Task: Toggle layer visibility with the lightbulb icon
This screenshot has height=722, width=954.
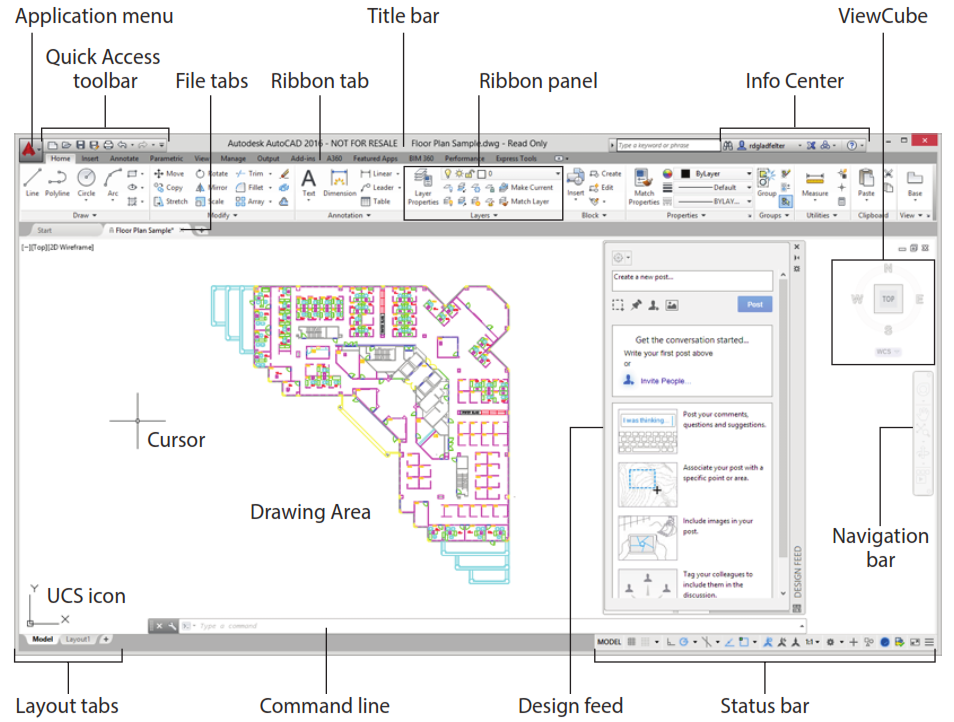Action: pos(448,173)
